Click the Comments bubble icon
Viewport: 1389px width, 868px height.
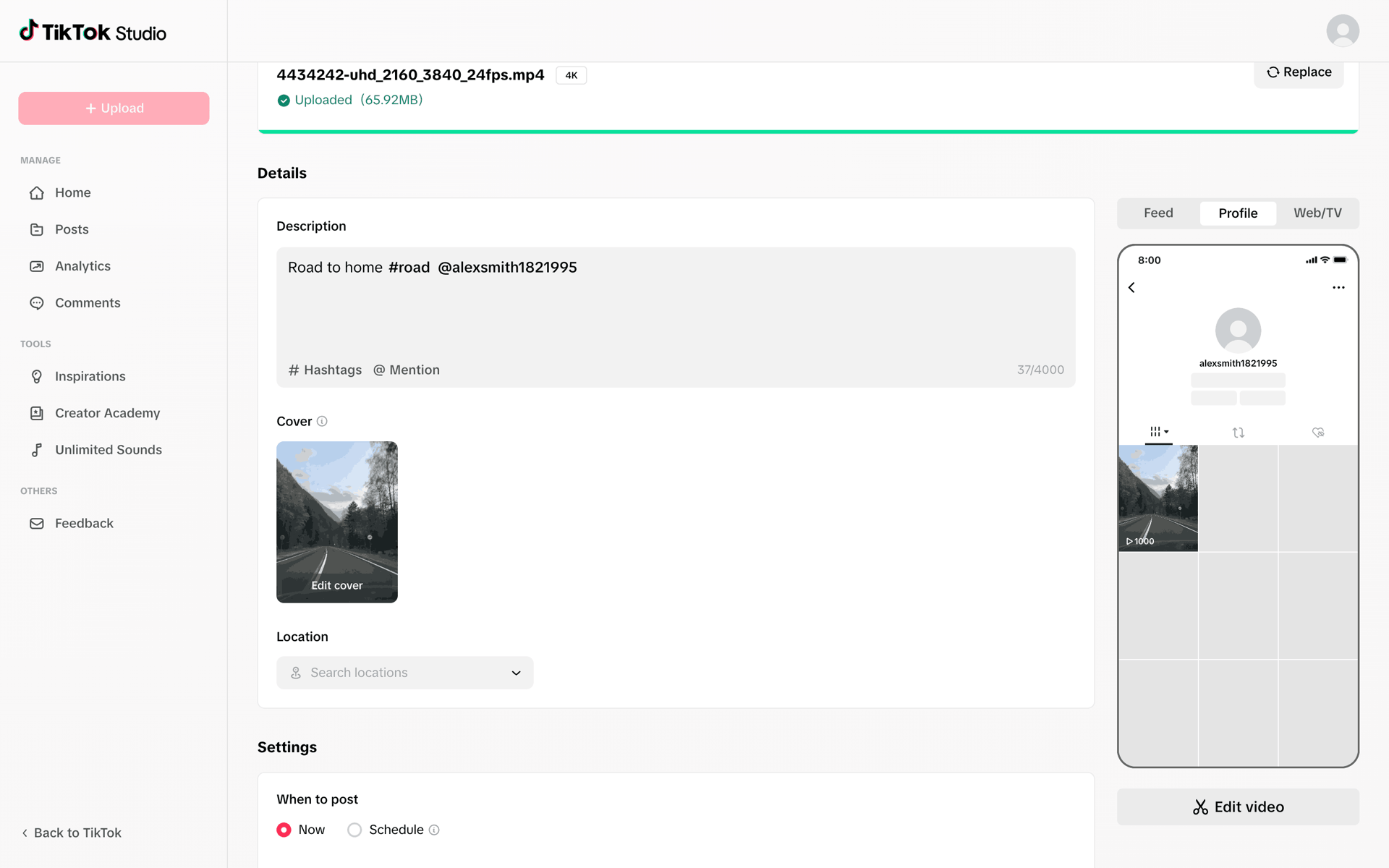pos(37,303)
